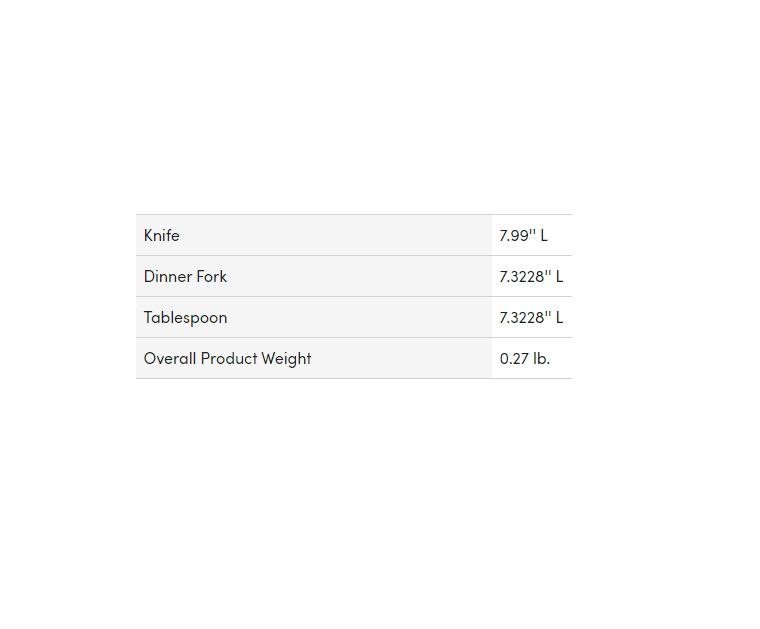
Task: Select the Tablespoon length value
Action: point(531,318)
